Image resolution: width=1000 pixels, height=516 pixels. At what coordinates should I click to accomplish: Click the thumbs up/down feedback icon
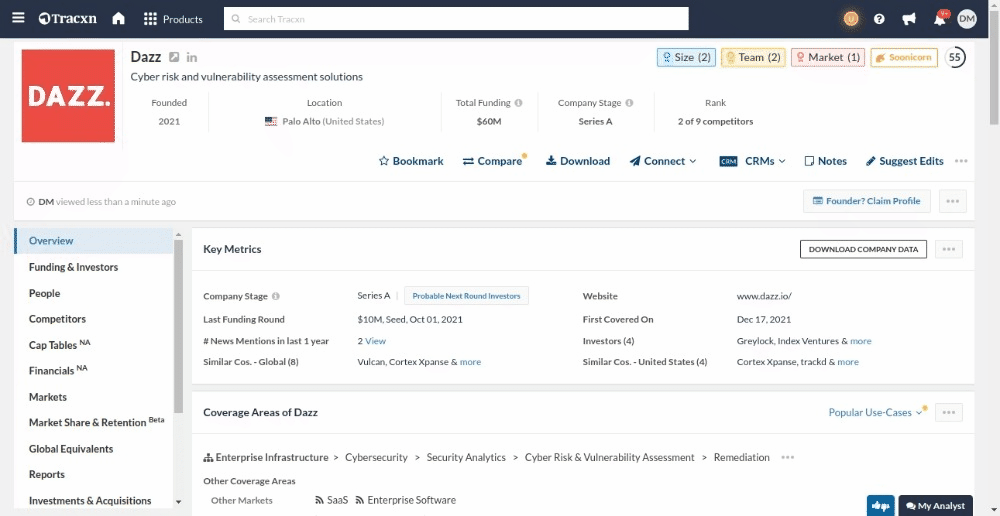click(881, 506)
